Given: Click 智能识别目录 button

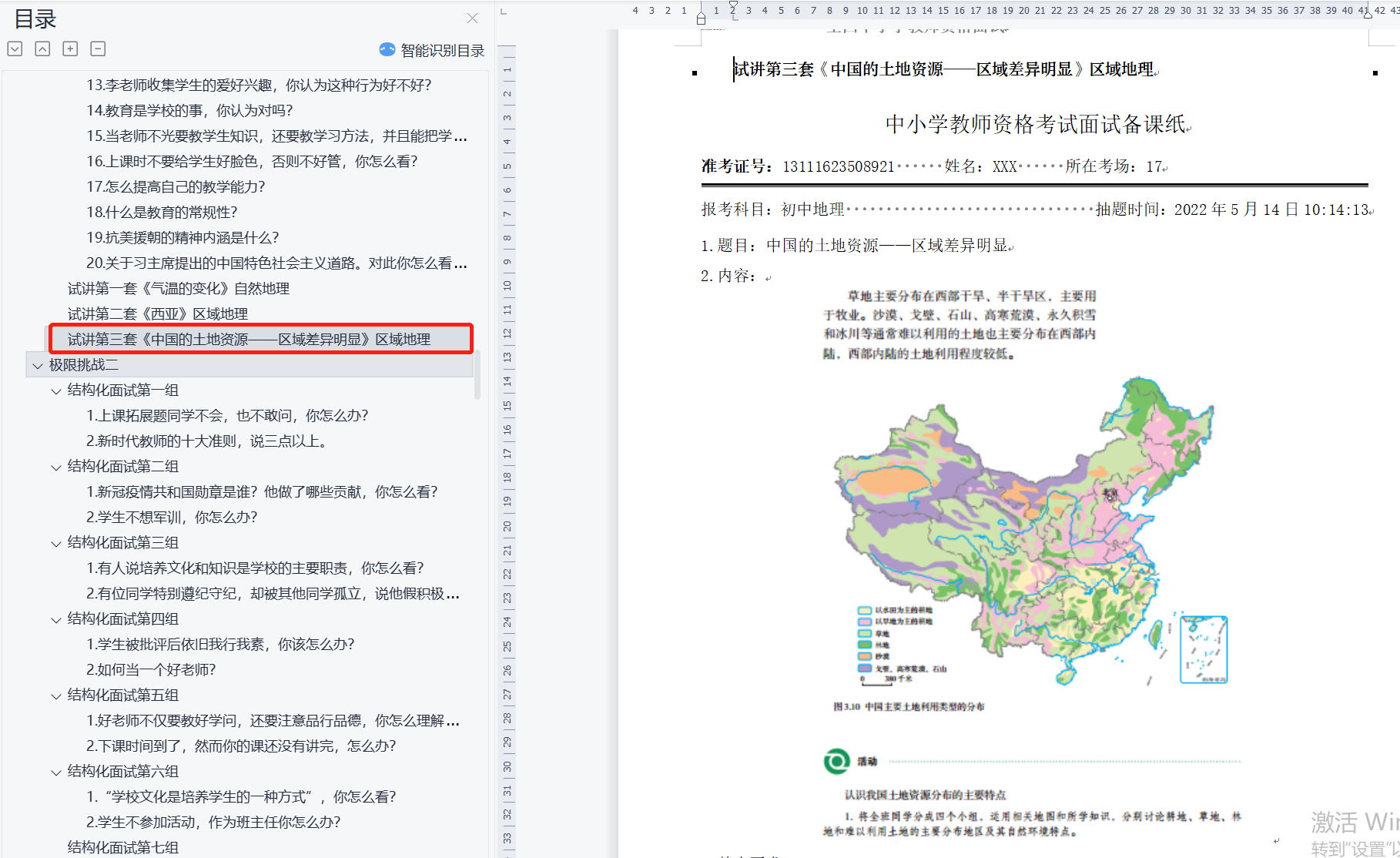Looking at the screenshot, I should coord(442,51).
